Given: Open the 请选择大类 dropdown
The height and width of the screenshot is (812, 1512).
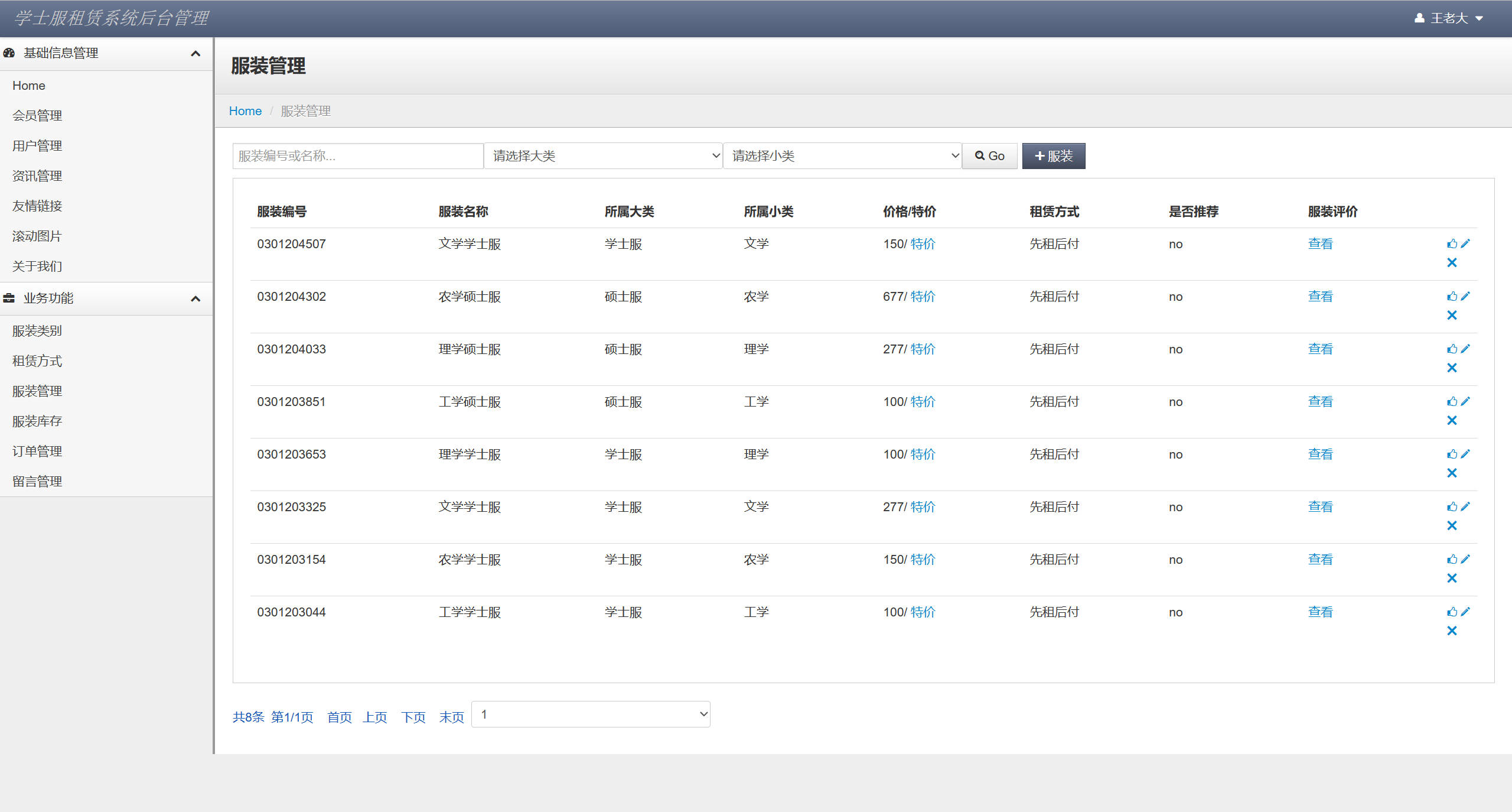Looking at the screenshot, I should (x=603, y=156).
